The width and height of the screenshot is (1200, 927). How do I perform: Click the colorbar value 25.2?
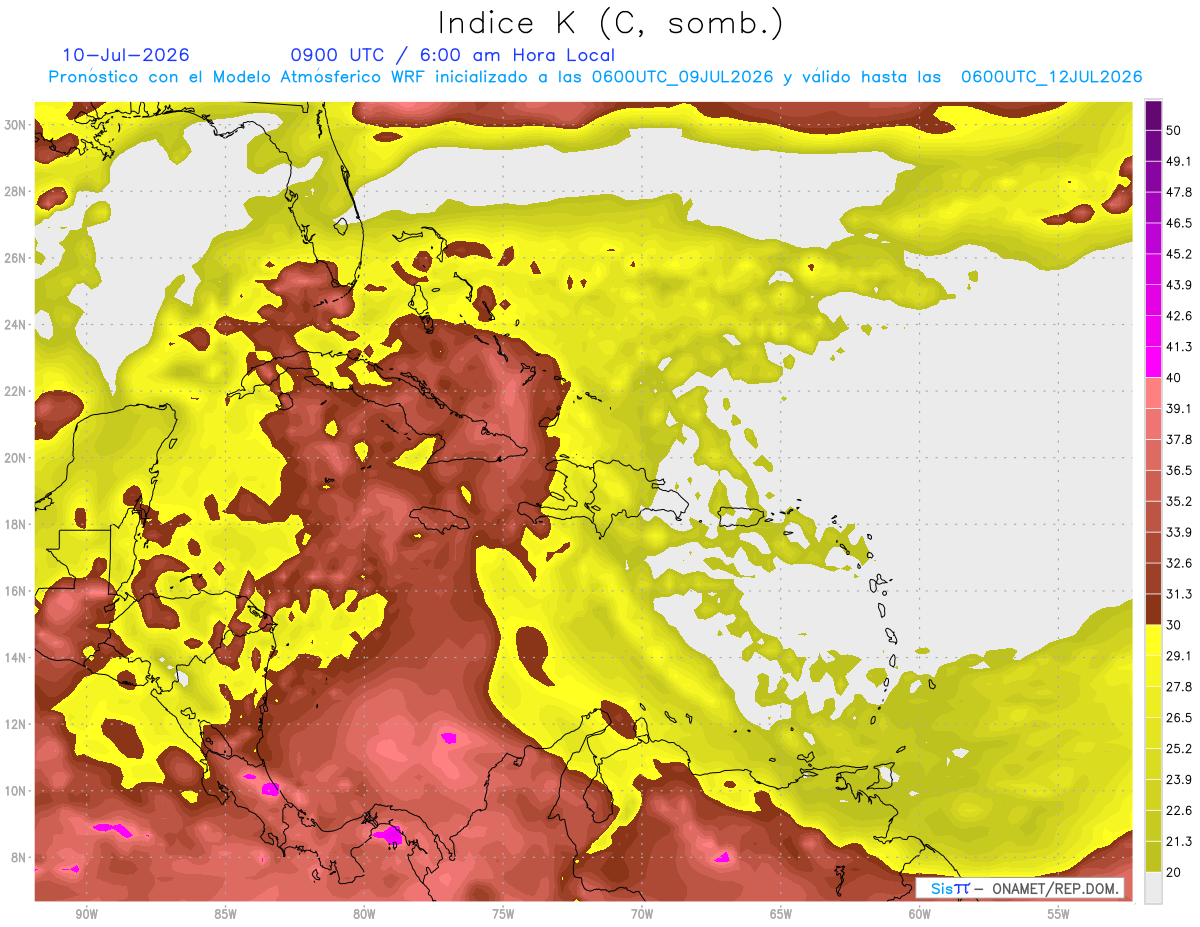[1179, 748]
